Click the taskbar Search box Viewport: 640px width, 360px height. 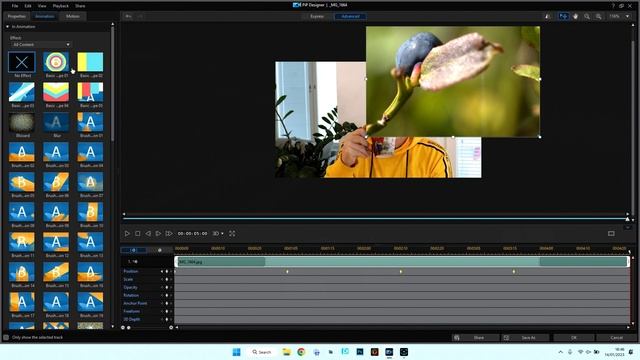pyautogui.click(x=262, y=352)
